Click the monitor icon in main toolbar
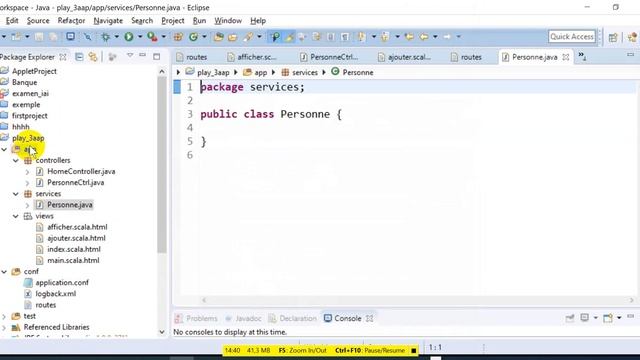This screenshot has width=640, height=360. (x=70, y=37)
